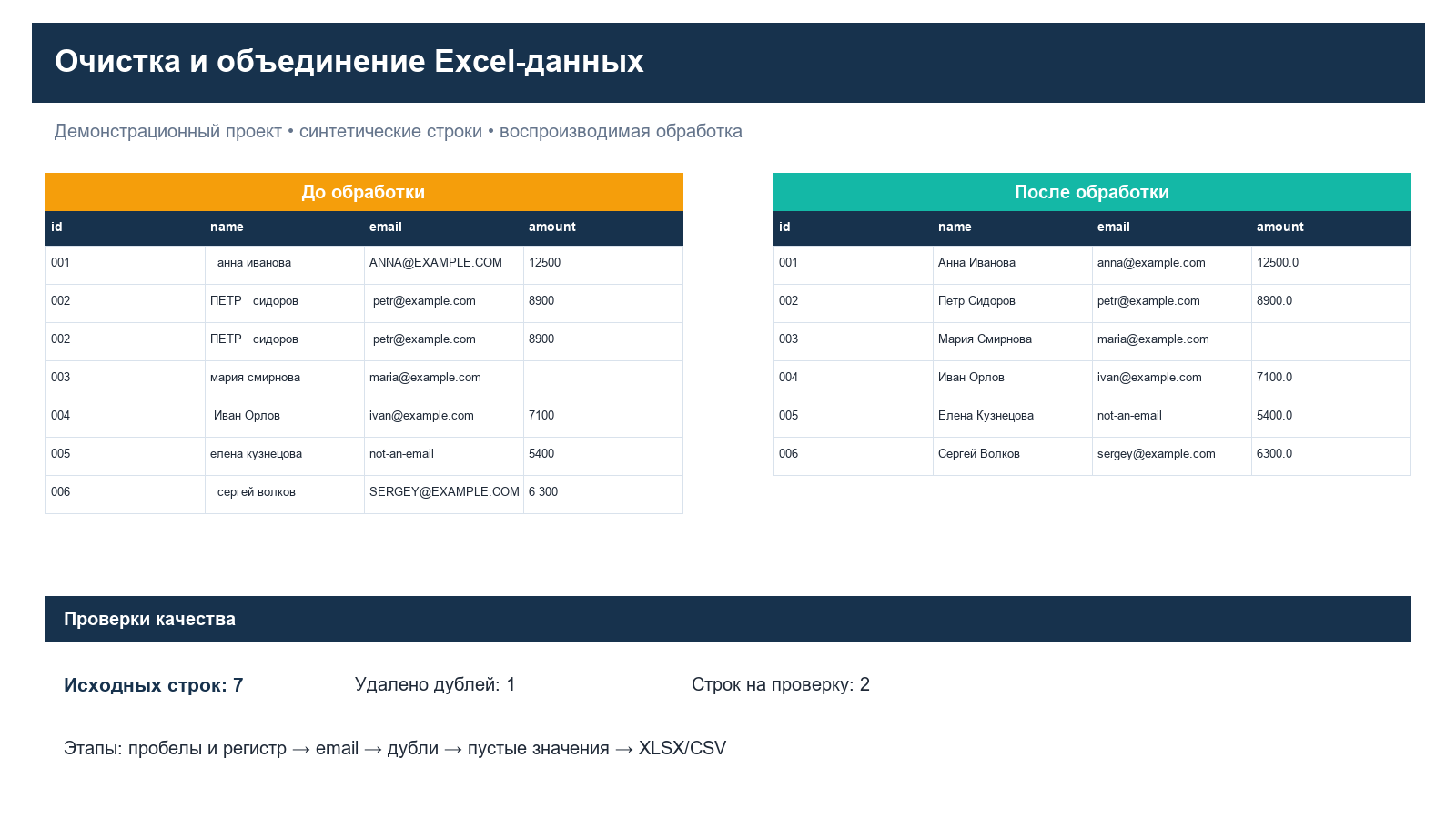Screen dimensions: 1456x819
Task: Select the cell "мария смирнова"
Action: pos(285,379)
